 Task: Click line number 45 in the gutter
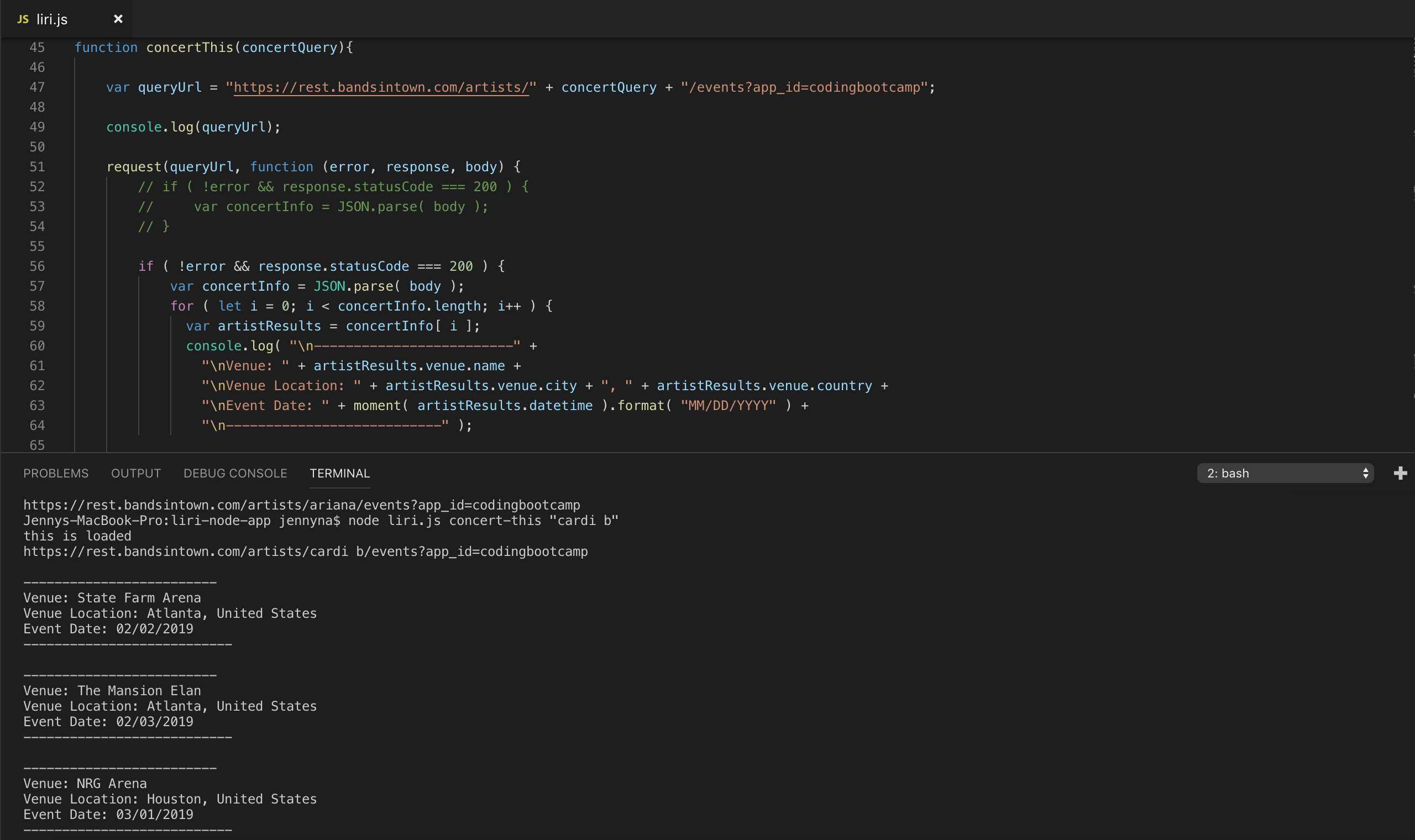tap(37, 48)
